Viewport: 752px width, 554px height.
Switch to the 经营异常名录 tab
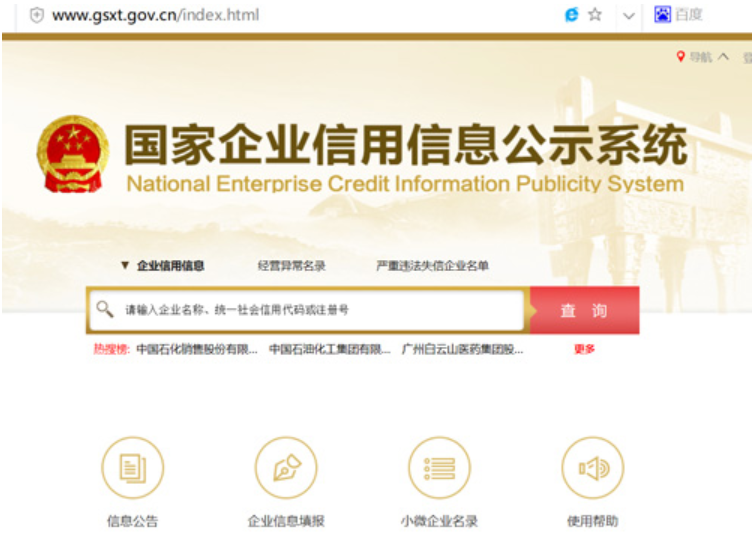click(x=291, y=266)
